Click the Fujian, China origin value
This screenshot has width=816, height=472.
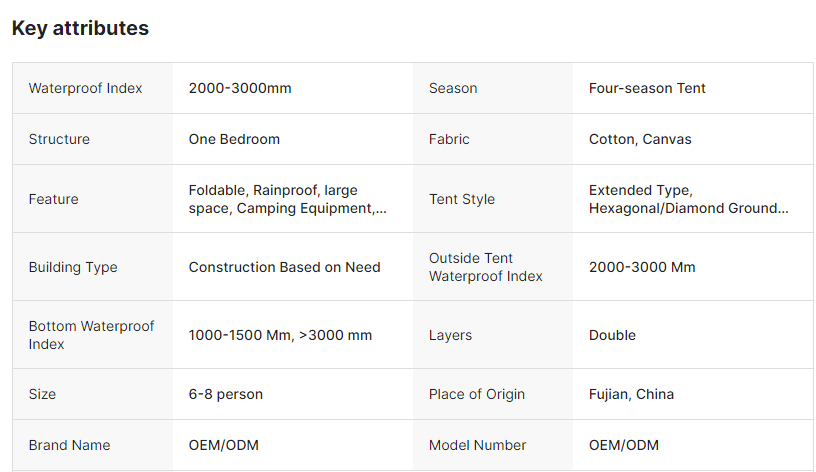point(631,394)
